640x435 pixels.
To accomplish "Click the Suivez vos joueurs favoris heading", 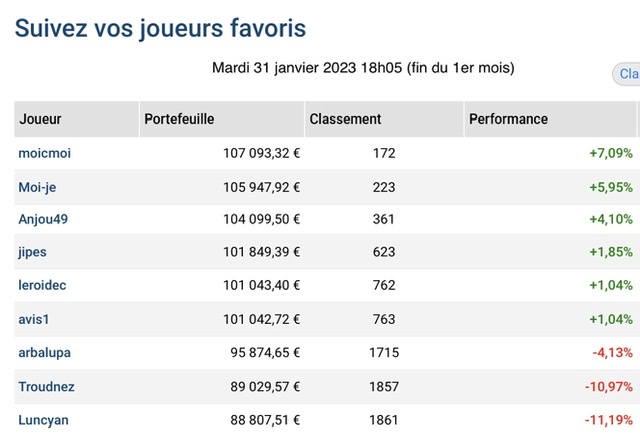I will 160,29.
